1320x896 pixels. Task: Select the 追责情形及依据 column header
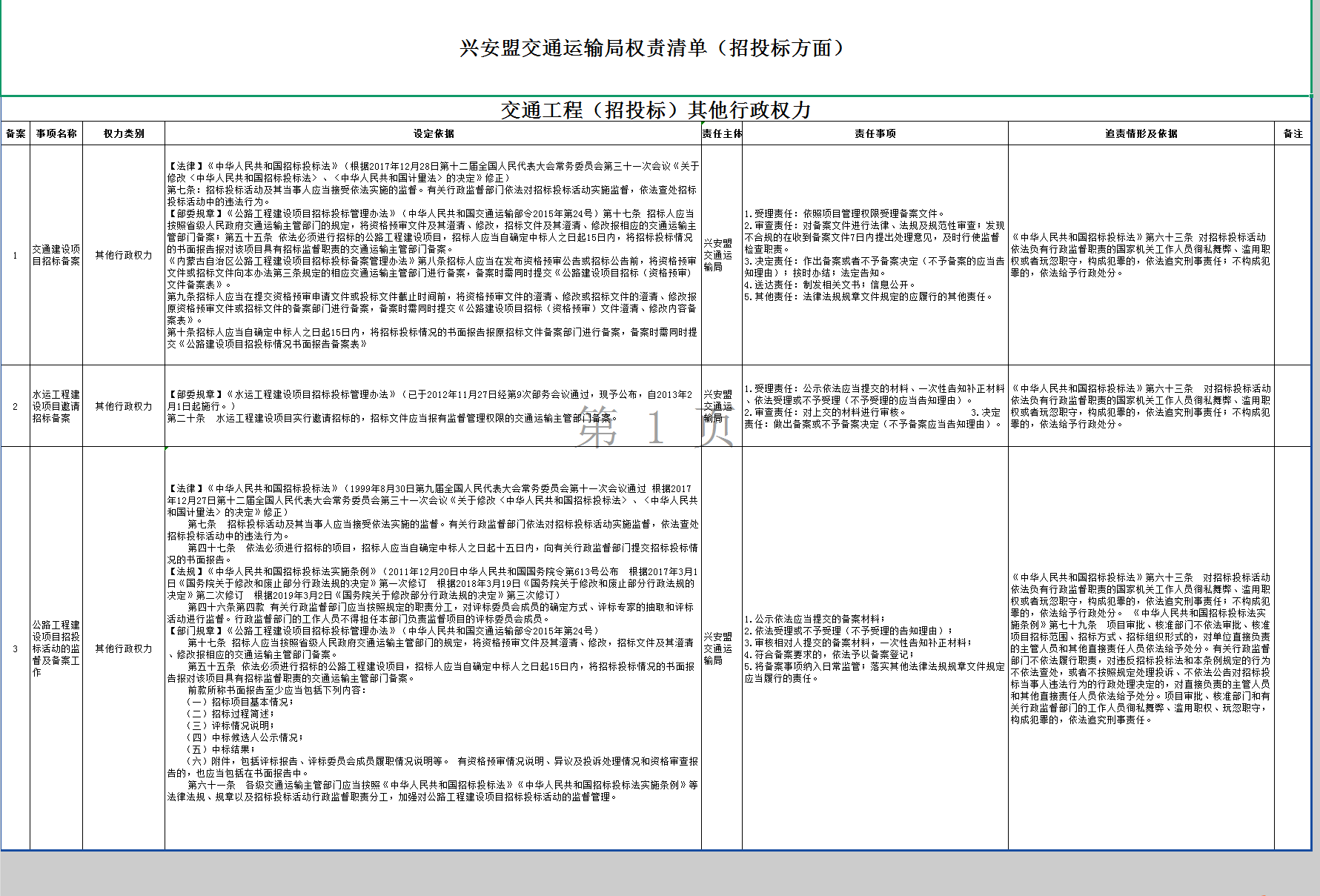pos(1141,133)
